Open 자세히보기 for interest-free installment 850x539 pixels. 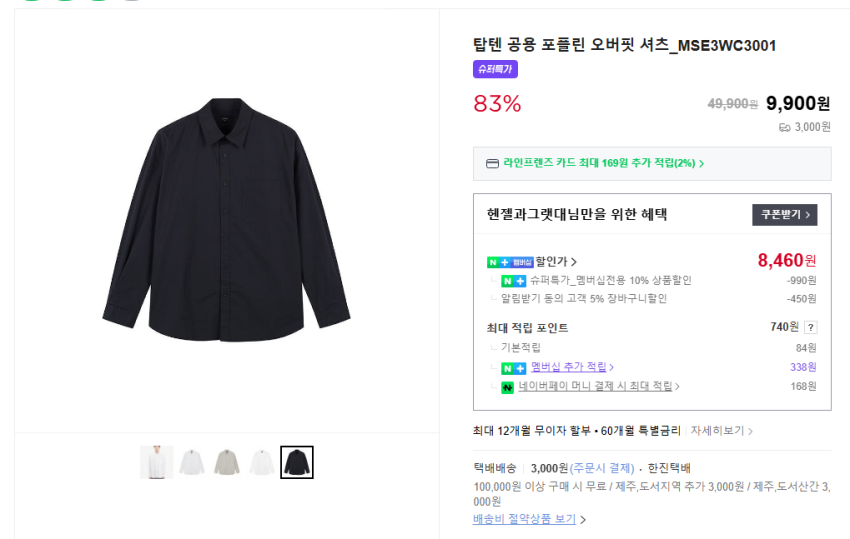[x=720, y=431]
